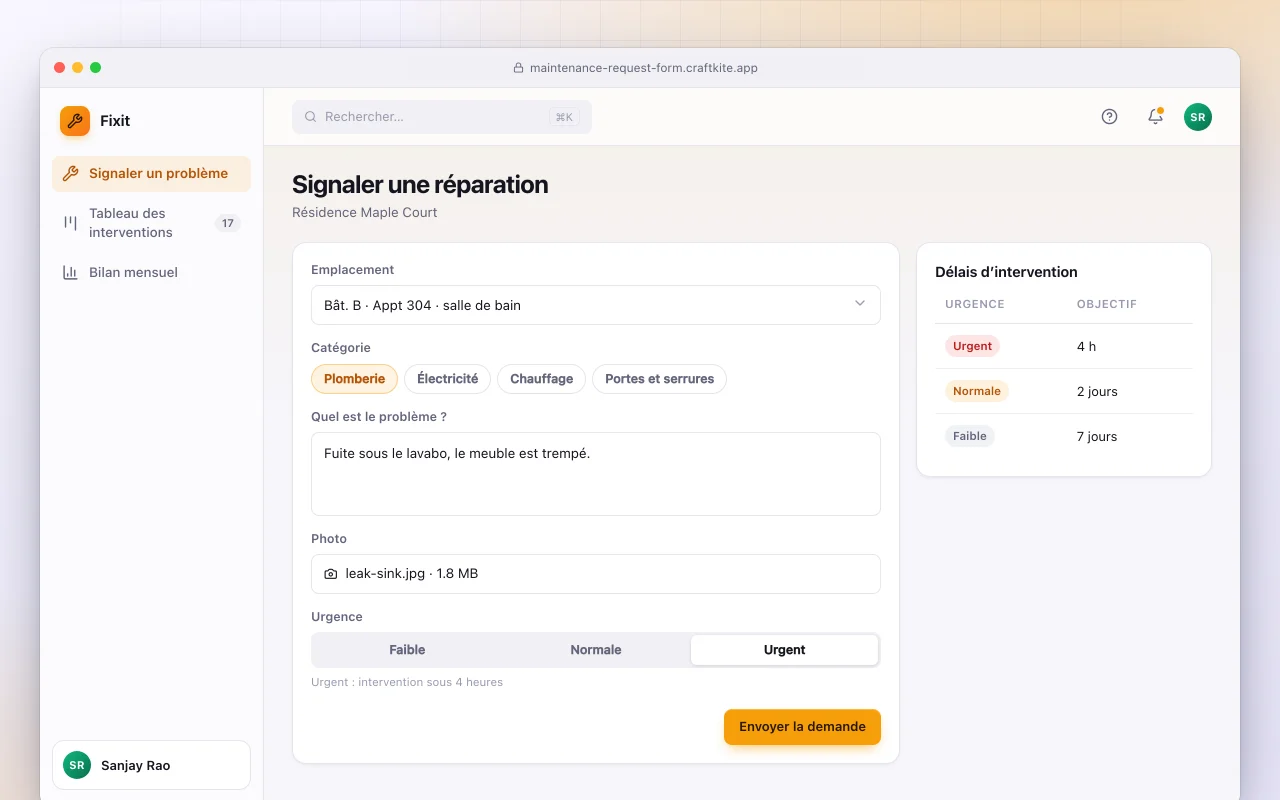Set urgency to Faible
The width and height of the screenshot is (1280, 800).
(407, 650)
